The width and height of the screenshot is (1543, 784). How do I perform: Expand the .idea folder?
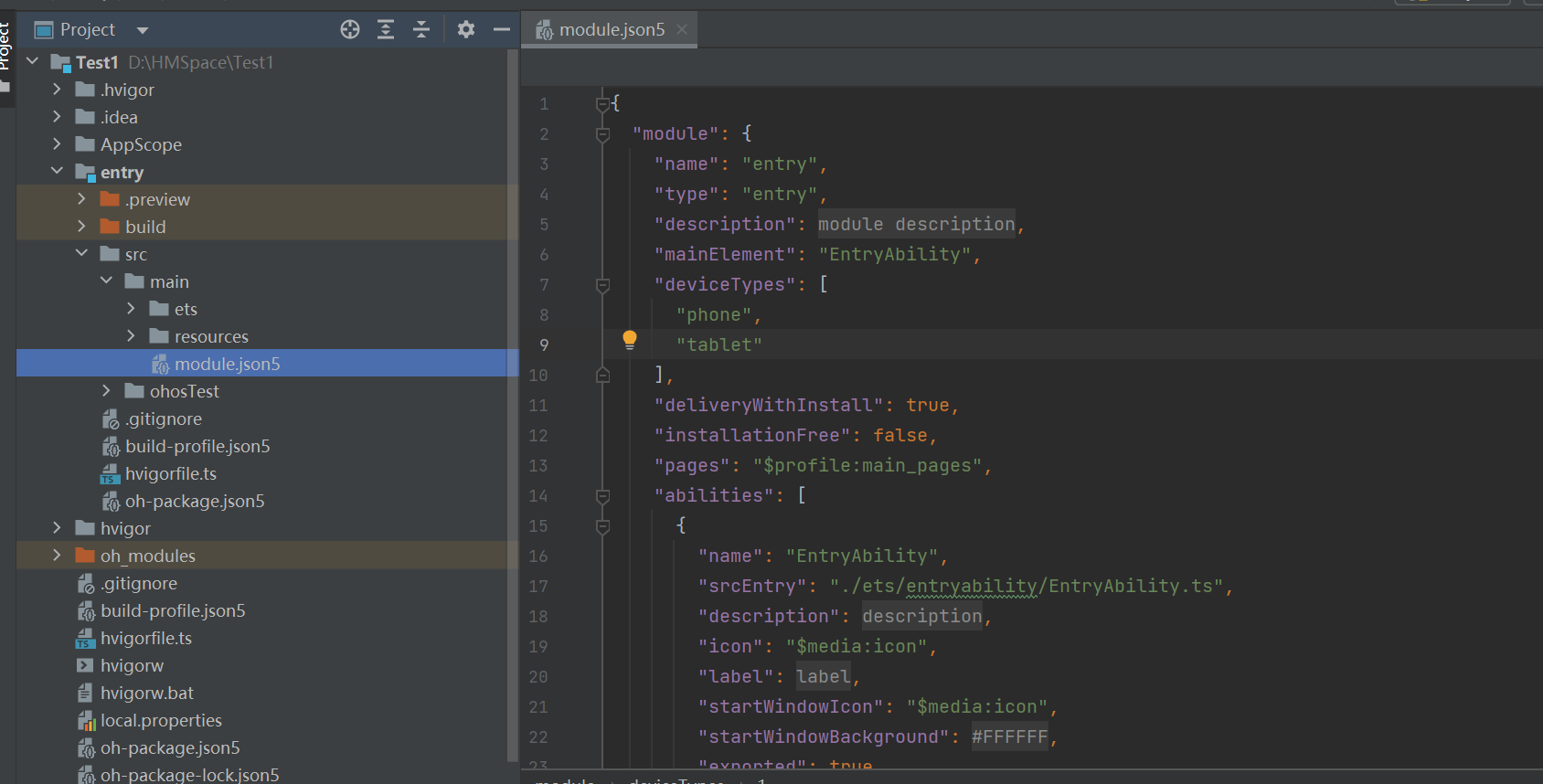57,116
